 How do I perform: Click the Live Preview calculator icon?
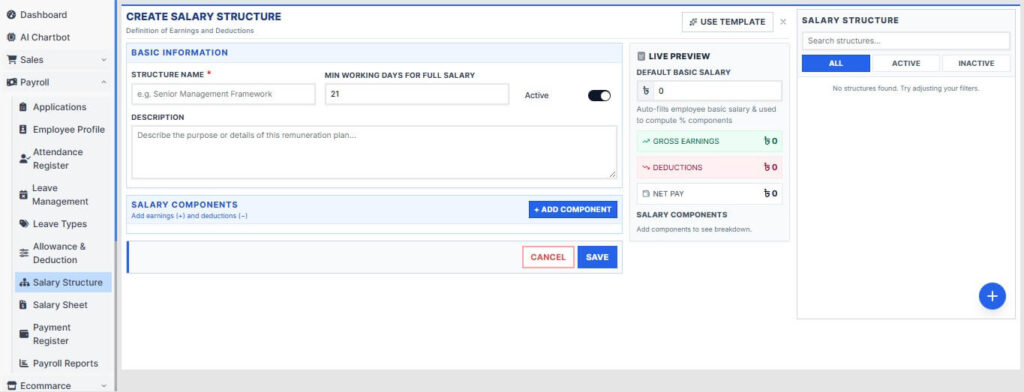click(x=641, y=56)
